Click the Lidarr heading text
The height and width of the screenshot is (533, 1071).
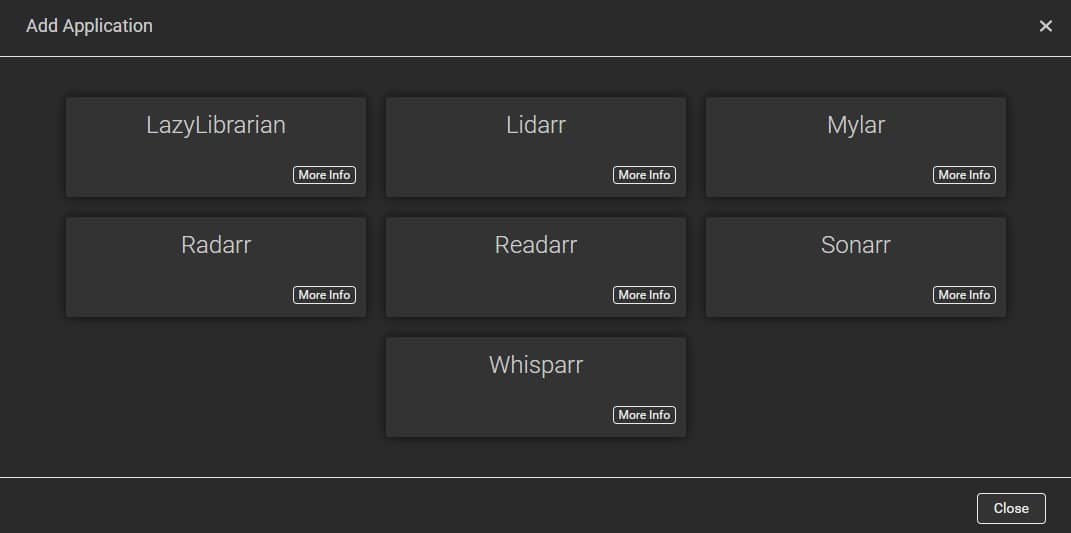(536, 125)
